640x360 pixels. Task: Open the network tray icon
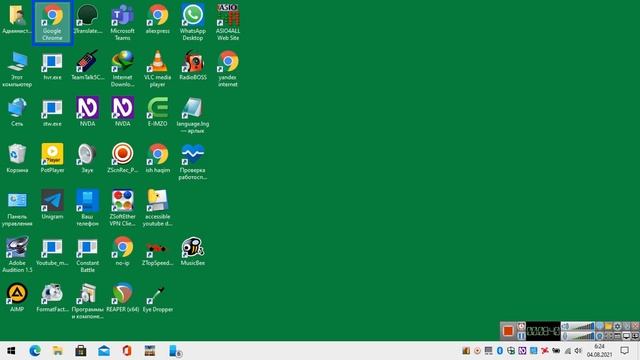(568, 351)
